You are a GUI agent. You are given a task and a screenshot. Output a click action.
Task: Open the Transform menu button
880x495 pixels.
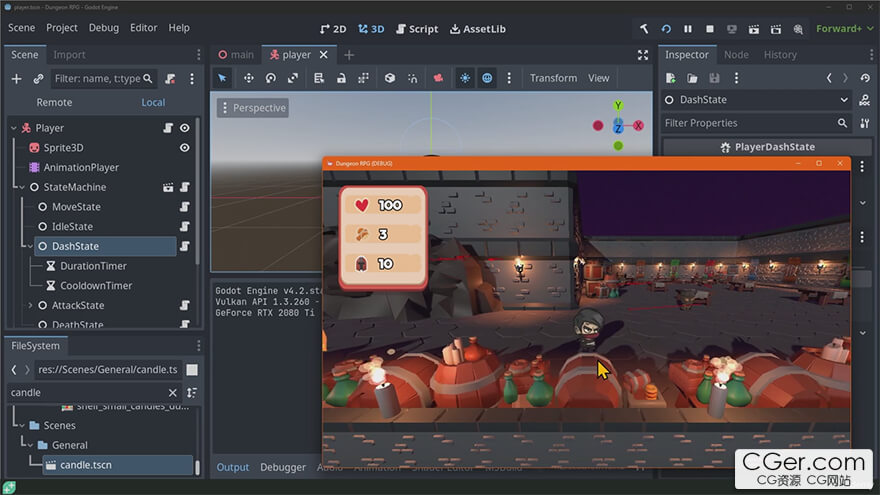point(553,78)
